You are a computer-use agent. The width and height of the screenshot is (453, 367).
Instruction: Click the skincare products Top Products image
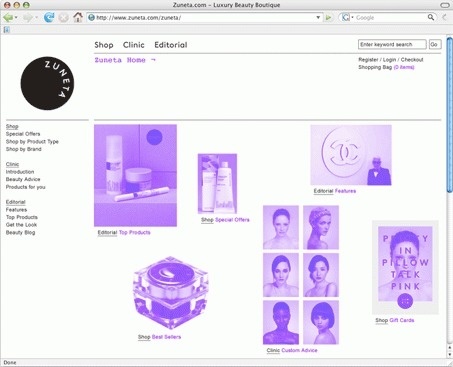tap(135, 176)
